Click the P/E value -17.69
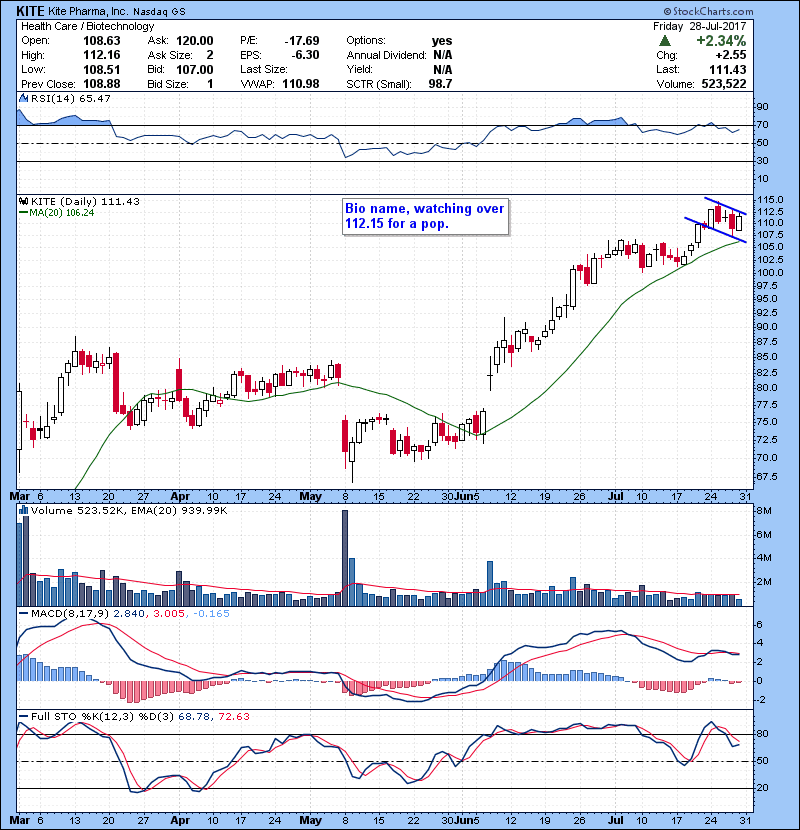The image size is (800, 830). [x=302, y=41]
